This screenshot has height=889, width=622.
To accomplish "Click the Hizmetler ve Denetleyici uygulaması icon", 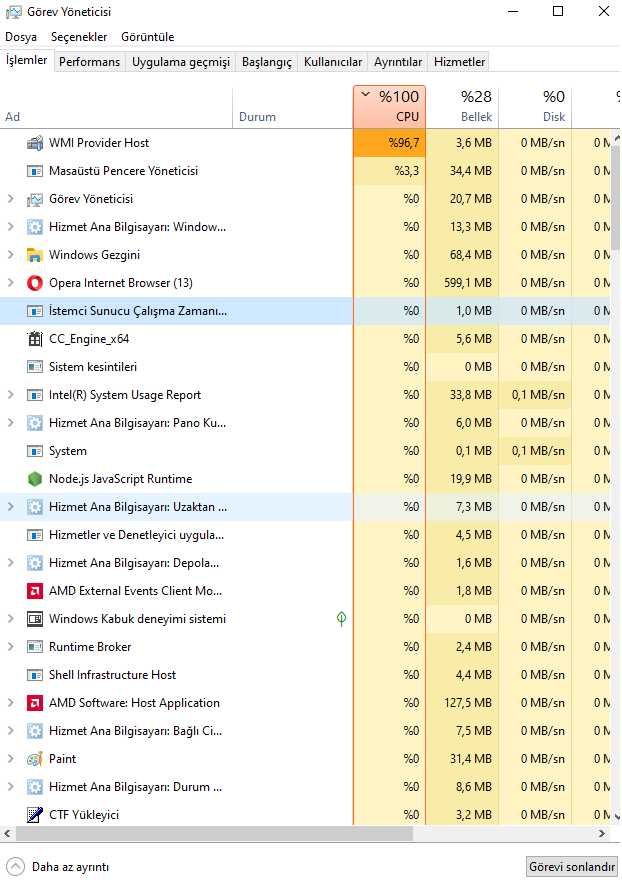I will [x=35, y=535].
